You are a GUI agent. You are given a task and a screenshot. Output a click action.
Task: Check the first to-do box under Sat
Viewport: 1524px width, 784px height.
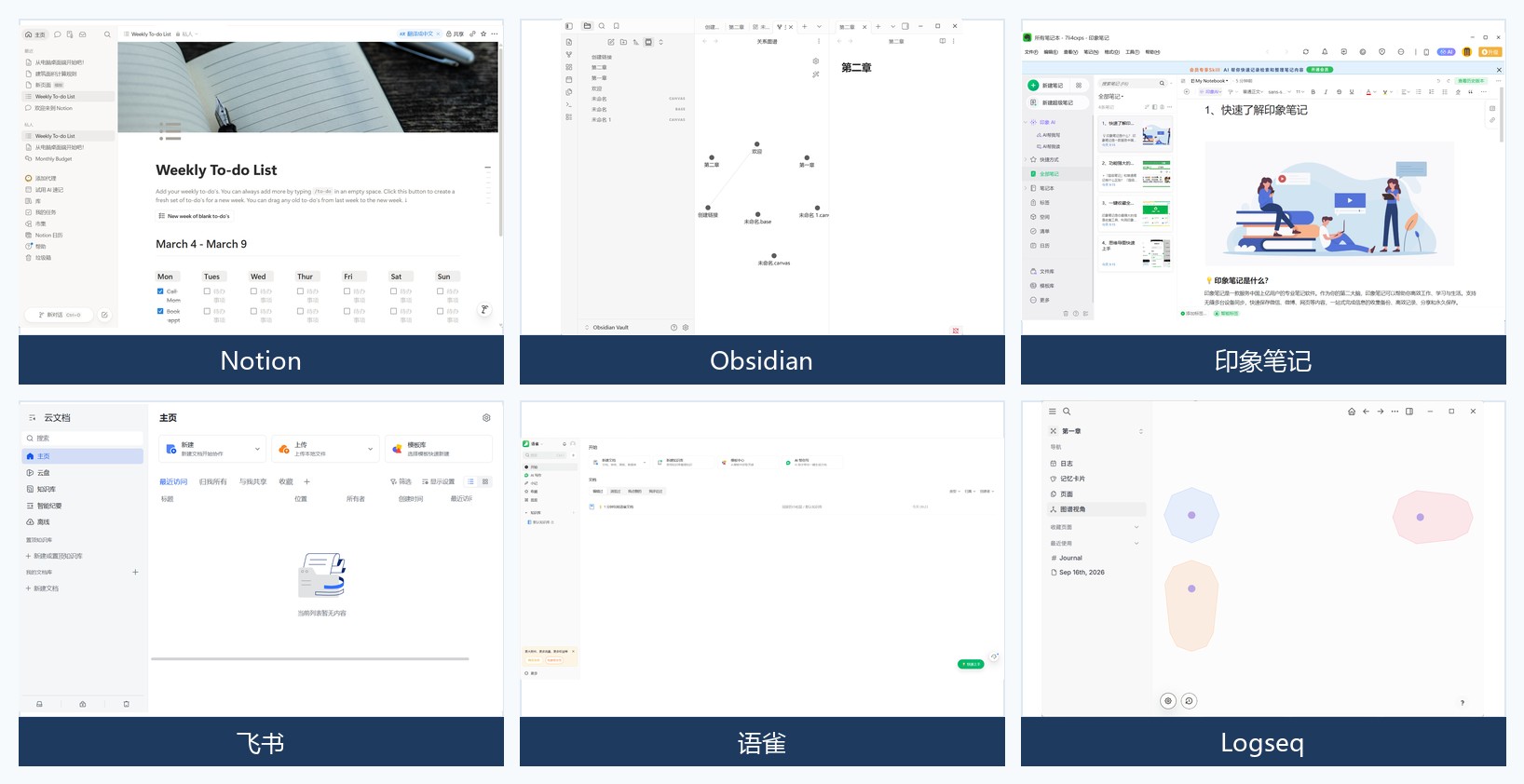click(393, 291)
